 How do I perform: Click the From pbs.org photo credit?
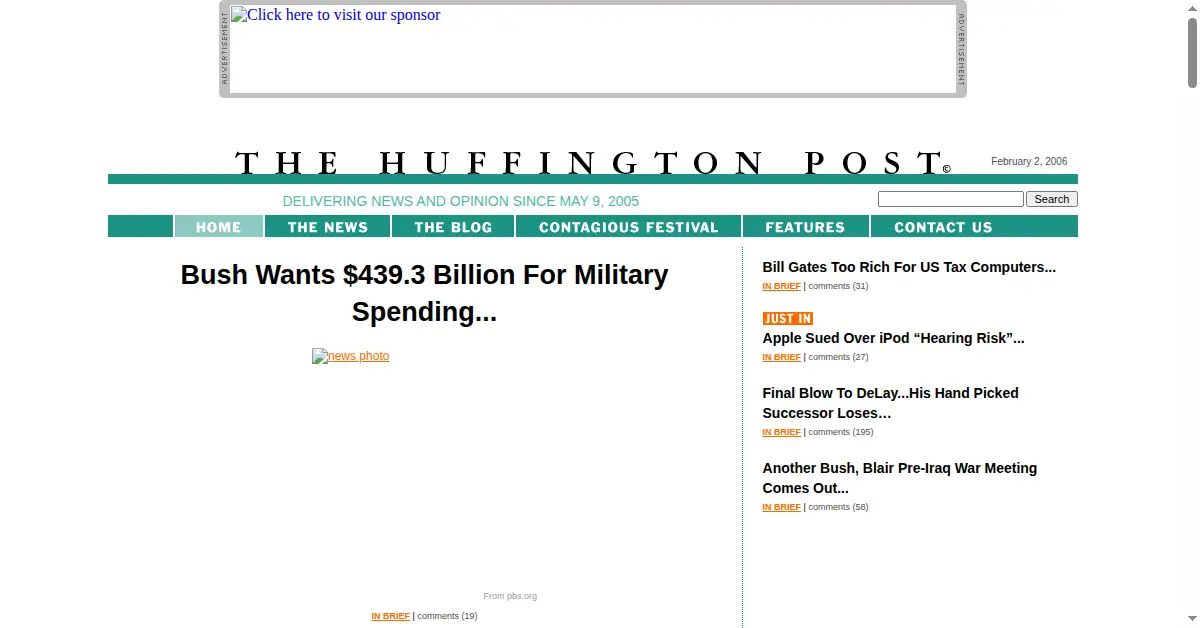510,596
